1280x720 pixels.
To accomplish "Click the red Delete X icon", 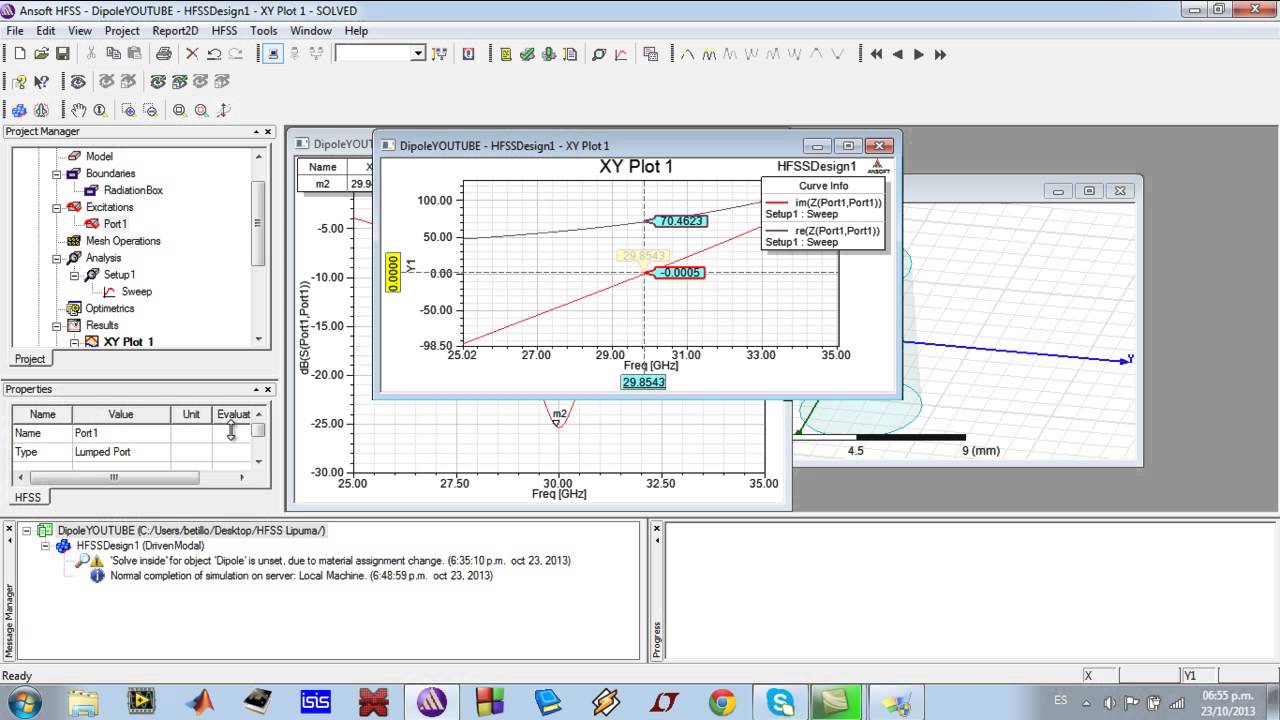I will tap(192, 53).
